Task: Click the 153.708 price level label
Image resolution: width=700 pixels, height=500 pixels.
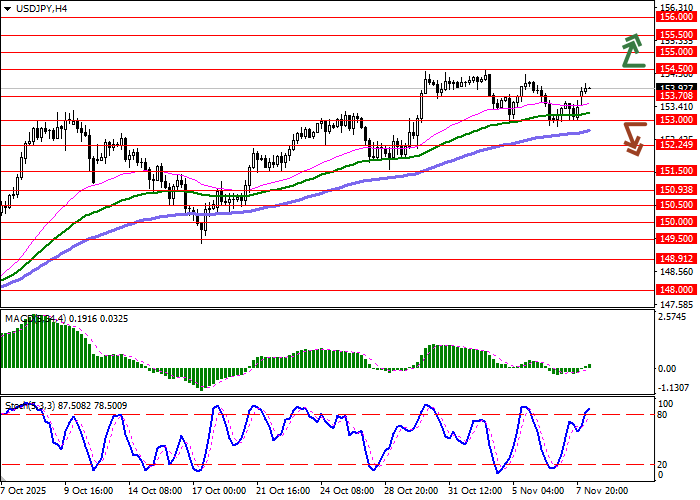Action: pos(677,96)
